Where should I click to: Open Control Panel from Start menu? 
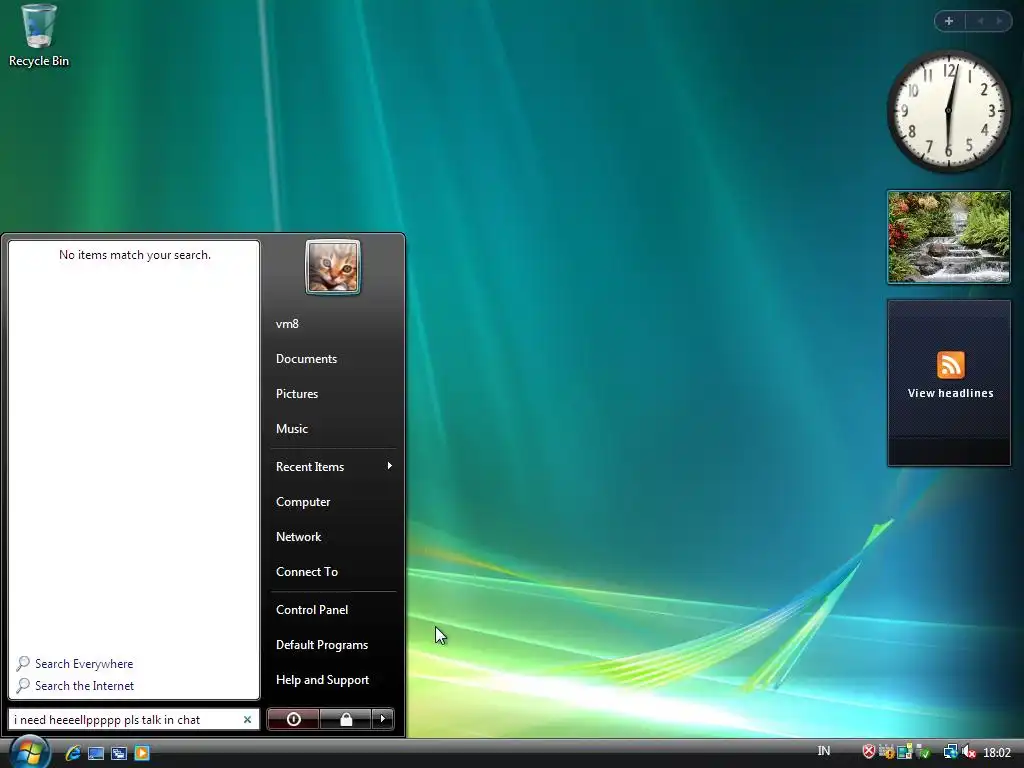312,610
